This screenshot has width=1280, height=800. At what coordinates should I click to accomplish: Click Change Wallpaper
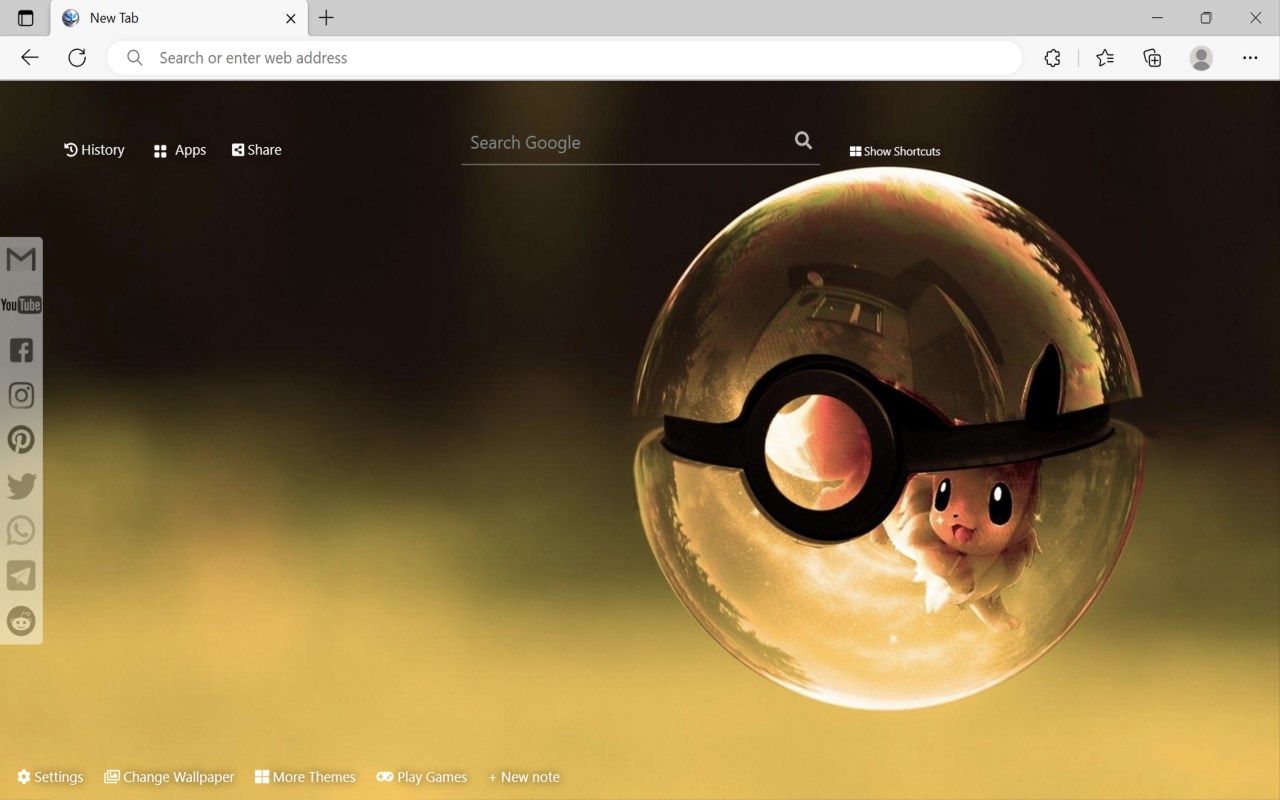point(169,777)
